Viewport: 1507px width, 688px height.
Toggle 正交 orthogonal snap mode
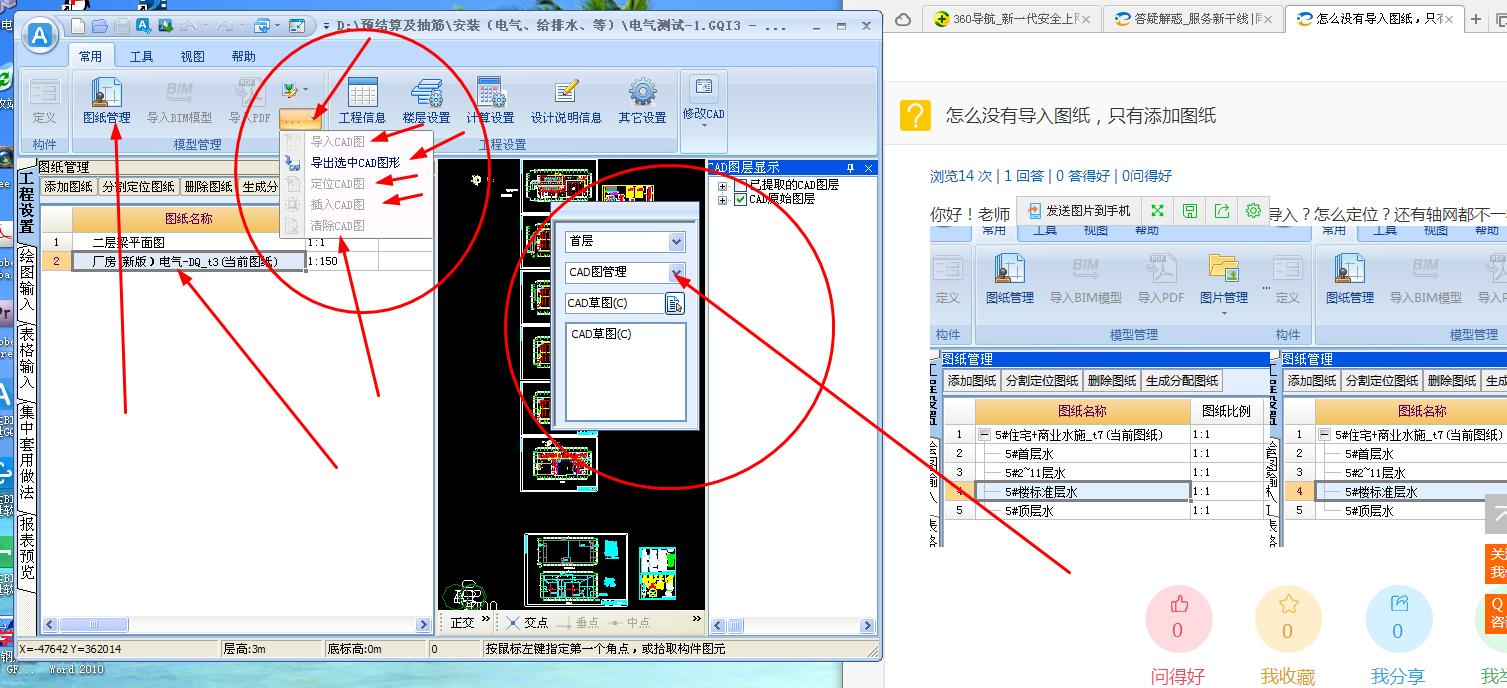pyautogui.click(x=463, y=622)
